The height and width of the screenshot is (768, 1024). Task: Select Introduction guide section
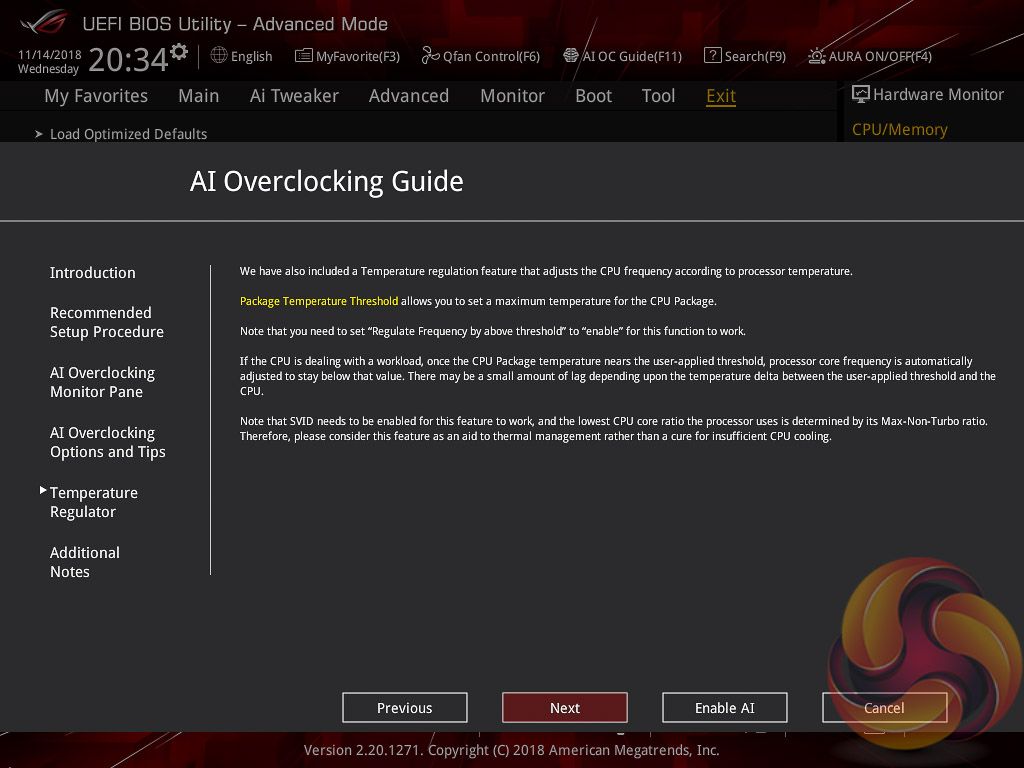click(x=93, y=273)
